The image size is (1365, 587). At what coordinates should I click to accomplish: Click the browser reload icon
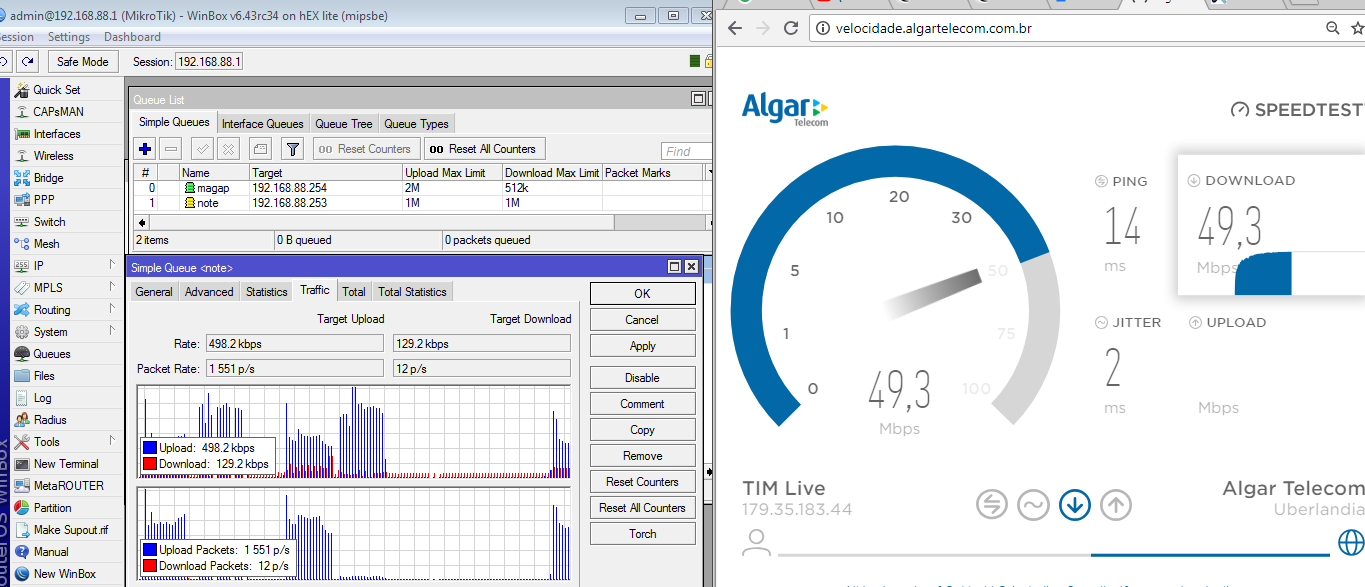[x=791, y=28]
